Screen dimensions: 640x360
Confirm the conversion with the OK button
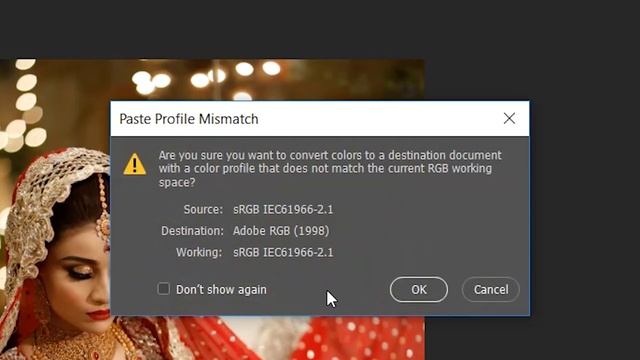point(418,289)
